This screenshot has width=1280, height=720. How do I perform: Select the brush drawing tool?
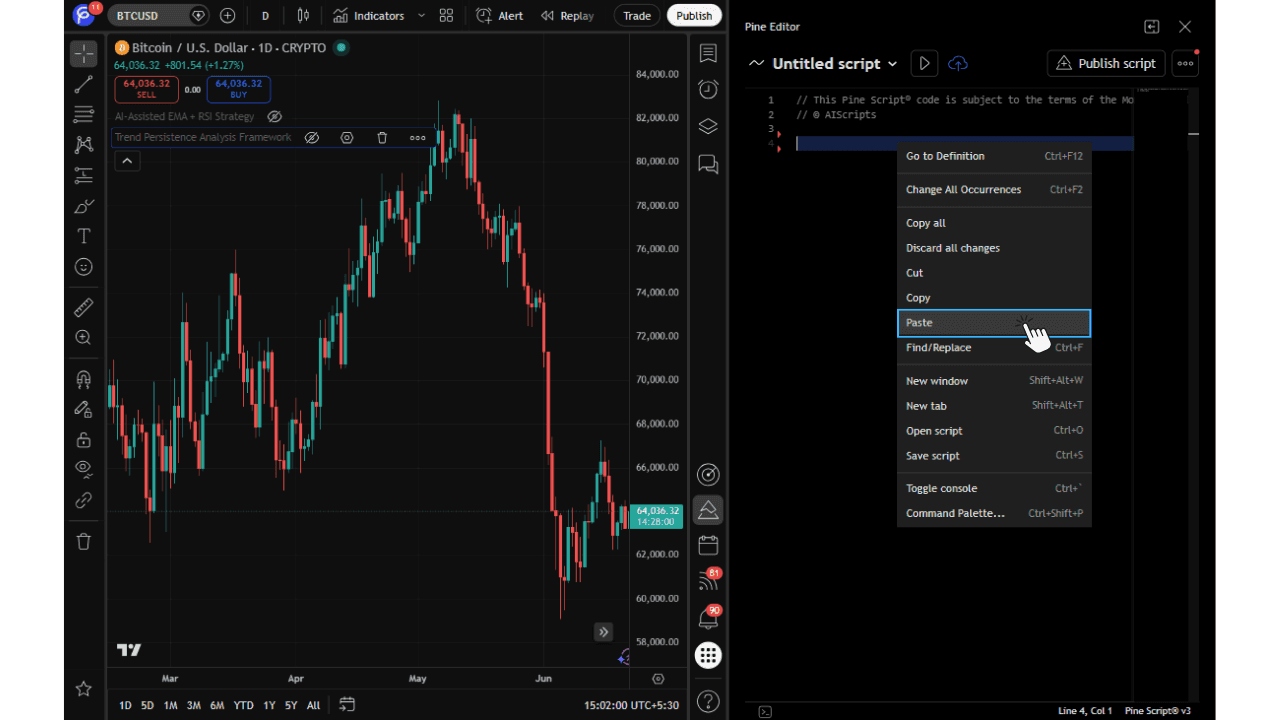coord(84,206)
